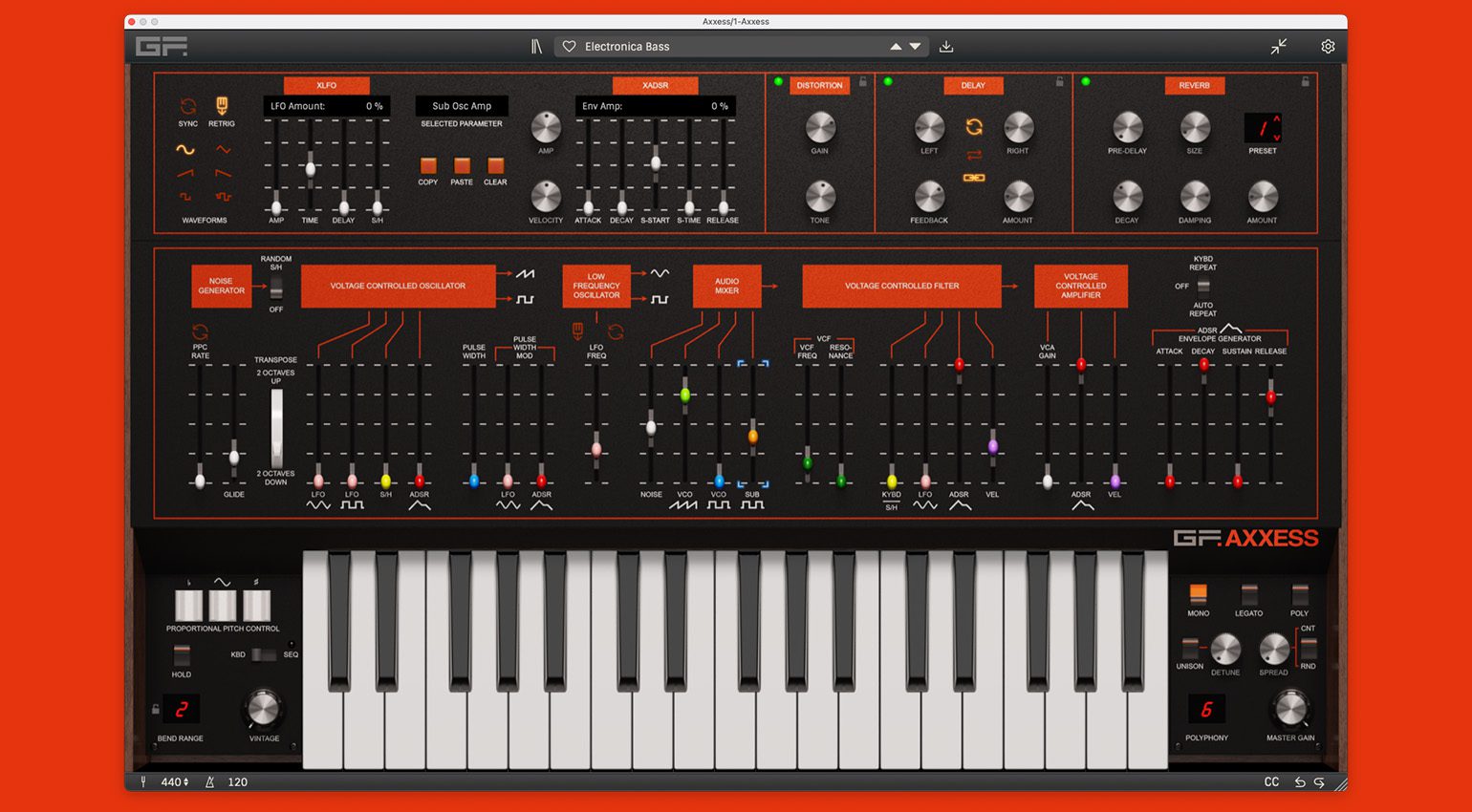Decrease reverb preset with down chevron
Image resolution: width=1472 pixels, height=812 pixels.
[x=1277, y=137]
